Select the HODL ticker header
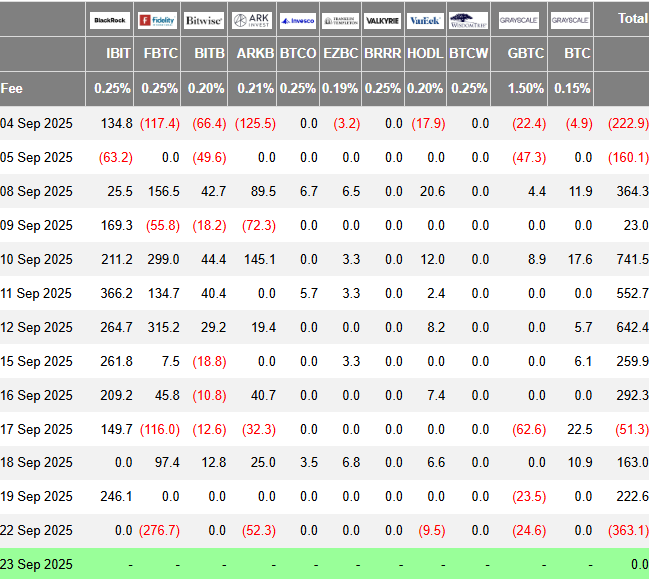The width and height of the screenshot is (649, 579). coord(425,54)
